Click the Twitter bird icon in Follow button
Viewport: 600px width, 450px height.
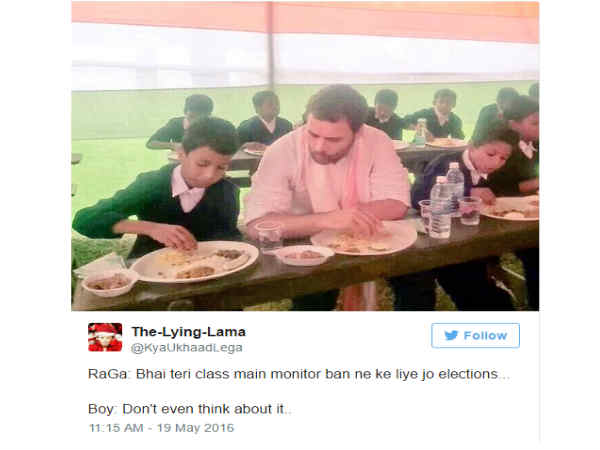[451, 336]
